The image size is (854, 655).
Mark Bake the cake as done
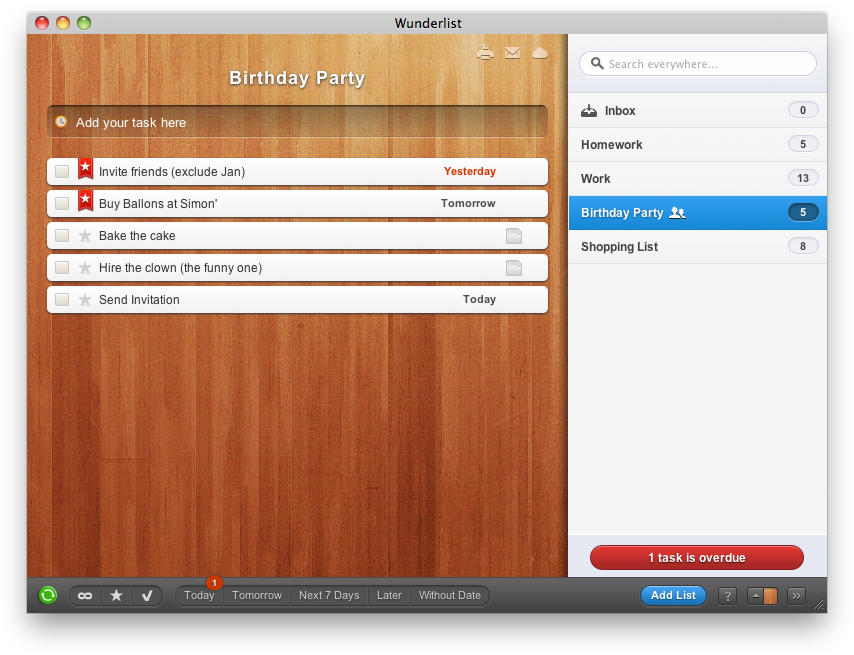tap(62, 236)
